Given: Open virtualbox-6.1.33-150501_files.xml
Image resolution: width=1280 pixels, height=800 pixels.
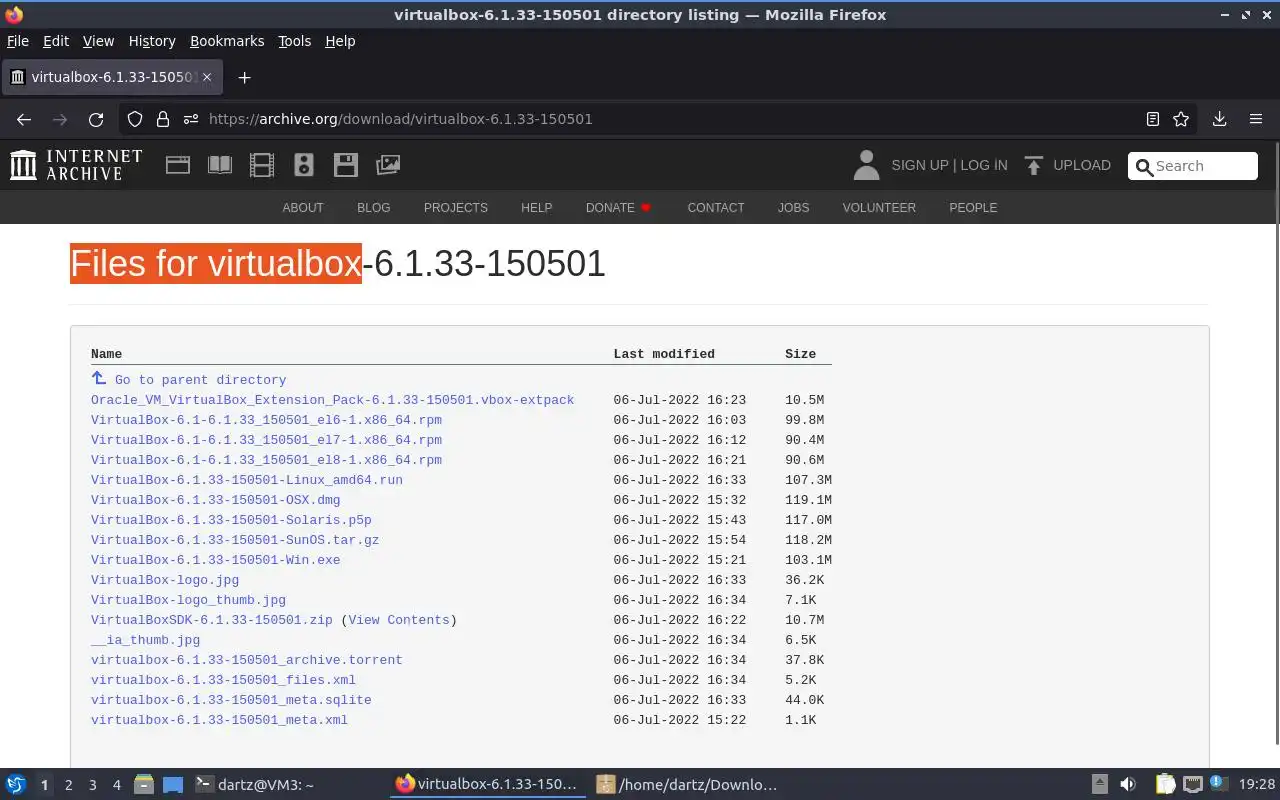Looking at the screenshot, I should 223,680.
